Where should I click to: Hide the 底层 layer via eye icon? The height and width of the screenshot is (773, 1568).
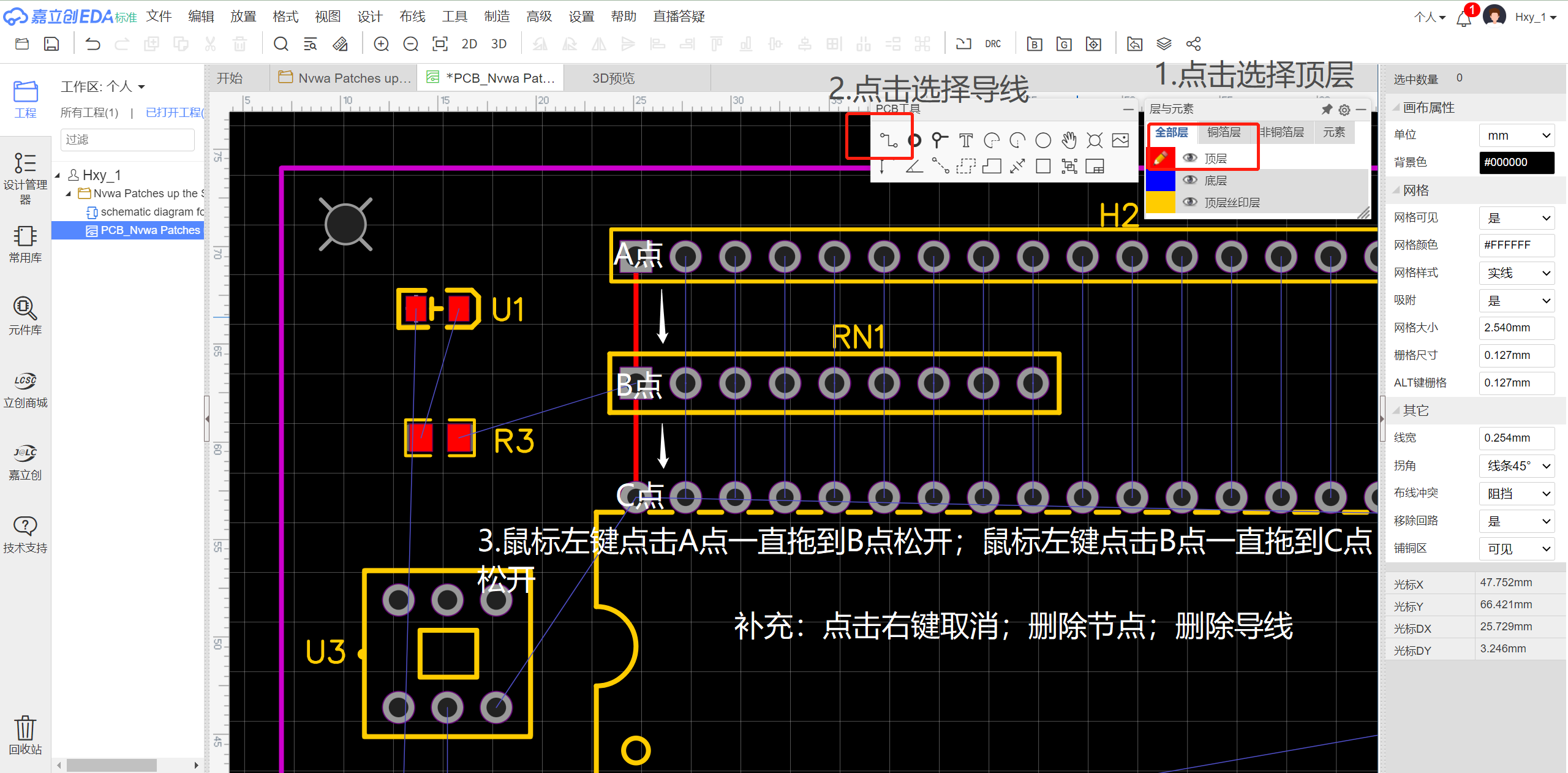click(1189, 180)
